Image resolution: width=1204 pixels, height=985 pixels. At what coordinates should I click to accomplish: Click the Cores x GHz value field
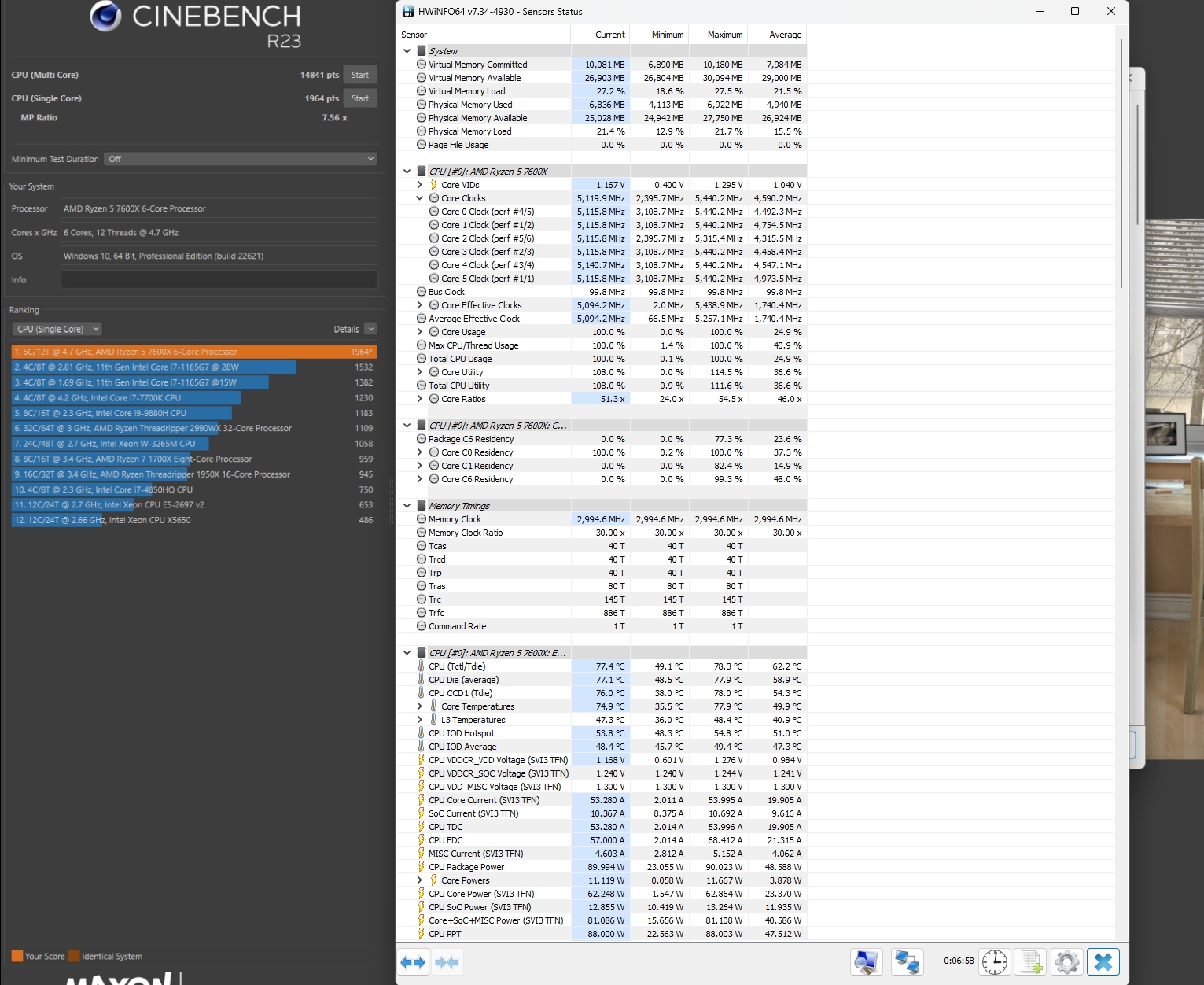point(219,232)
